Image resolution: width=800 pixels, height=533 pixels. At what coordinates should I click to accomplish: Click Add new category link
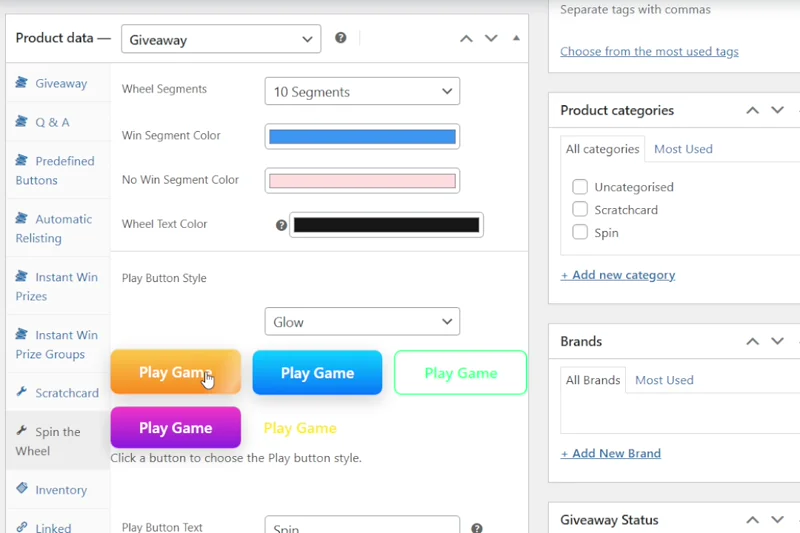(618, 275)
